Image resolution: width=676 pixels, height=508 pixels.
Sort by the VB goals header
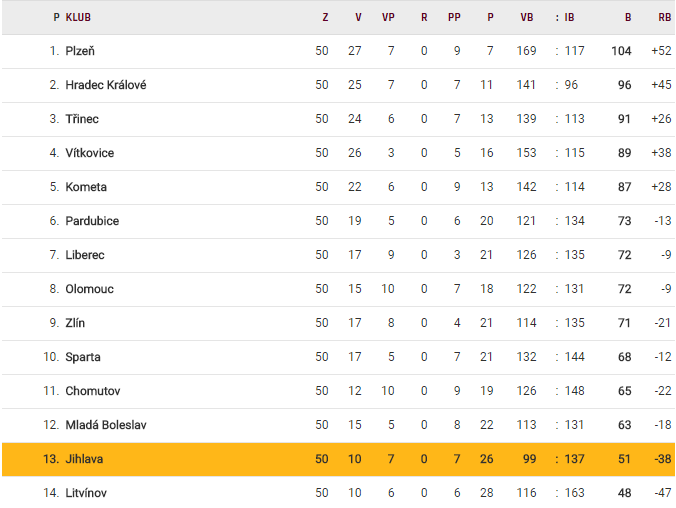click(x=527, y=17)
